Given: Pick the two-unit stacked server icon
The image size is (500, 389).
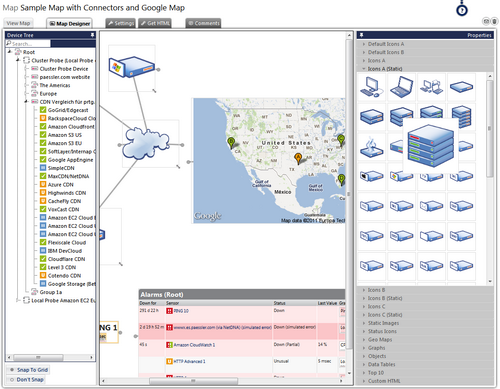Looking at the screenshot, I should 371,117.
